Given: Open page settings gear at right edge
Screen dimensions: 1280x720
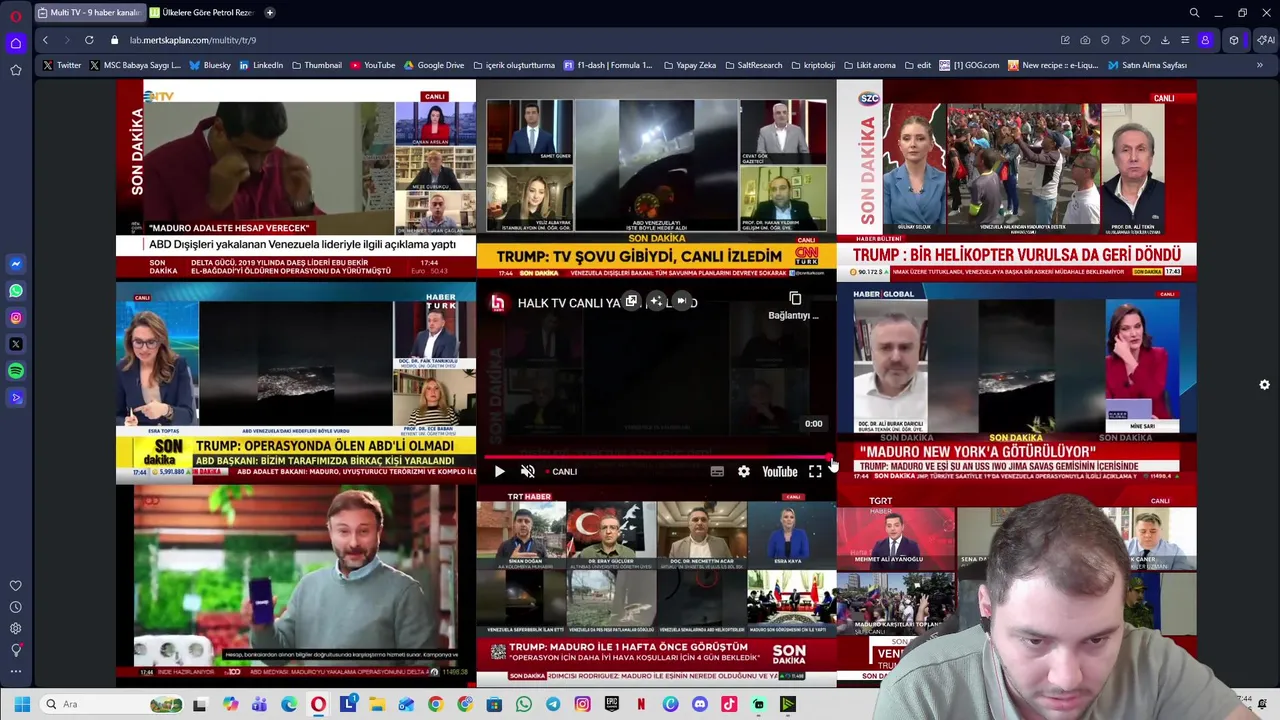Looking at the screenshot, I should [x=1264, y=385].
